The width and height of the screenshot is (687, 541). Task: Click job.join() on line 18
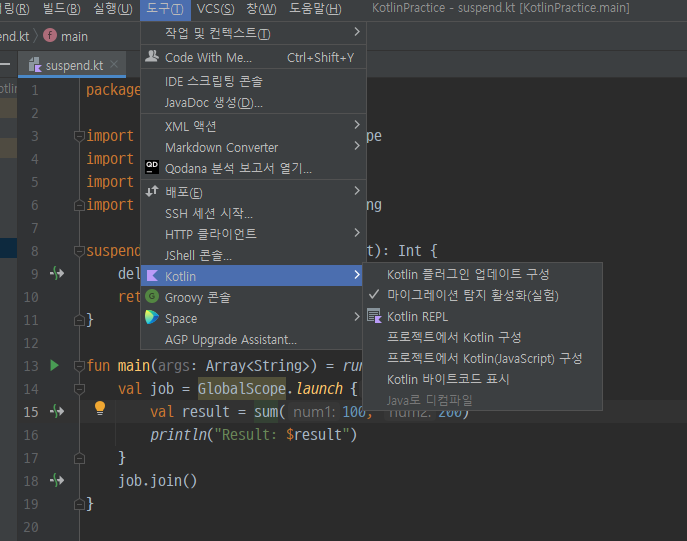pyautogui.click(x=157, y=481)
